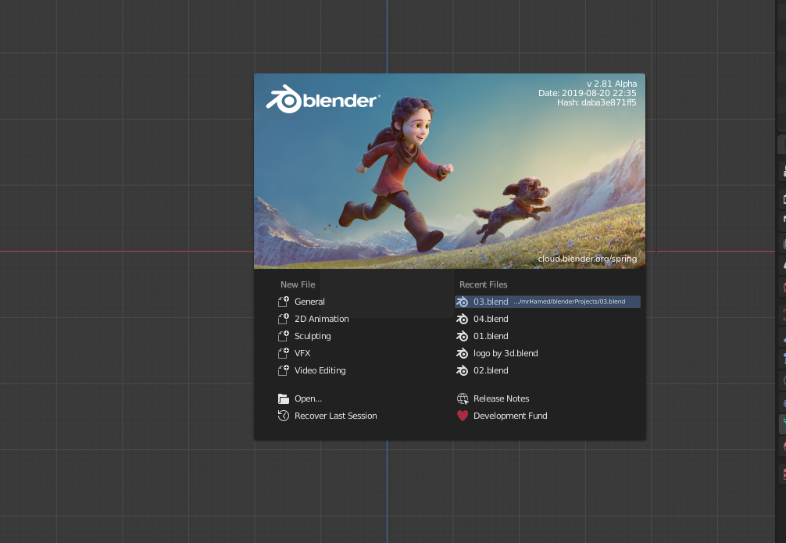
Task: Open recent file 04.blend
Action: (x=482, y=319)
